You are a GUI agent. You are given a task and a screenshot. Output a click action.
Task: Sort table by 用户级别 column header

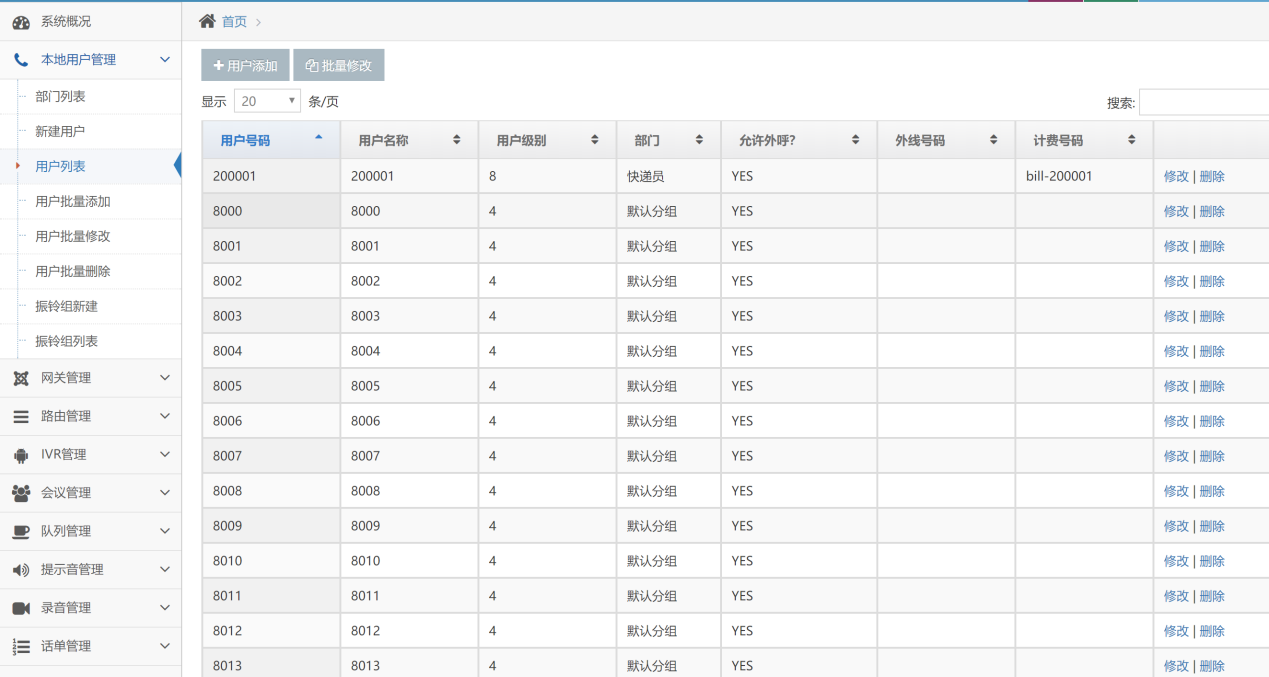[x=547, y=141]
